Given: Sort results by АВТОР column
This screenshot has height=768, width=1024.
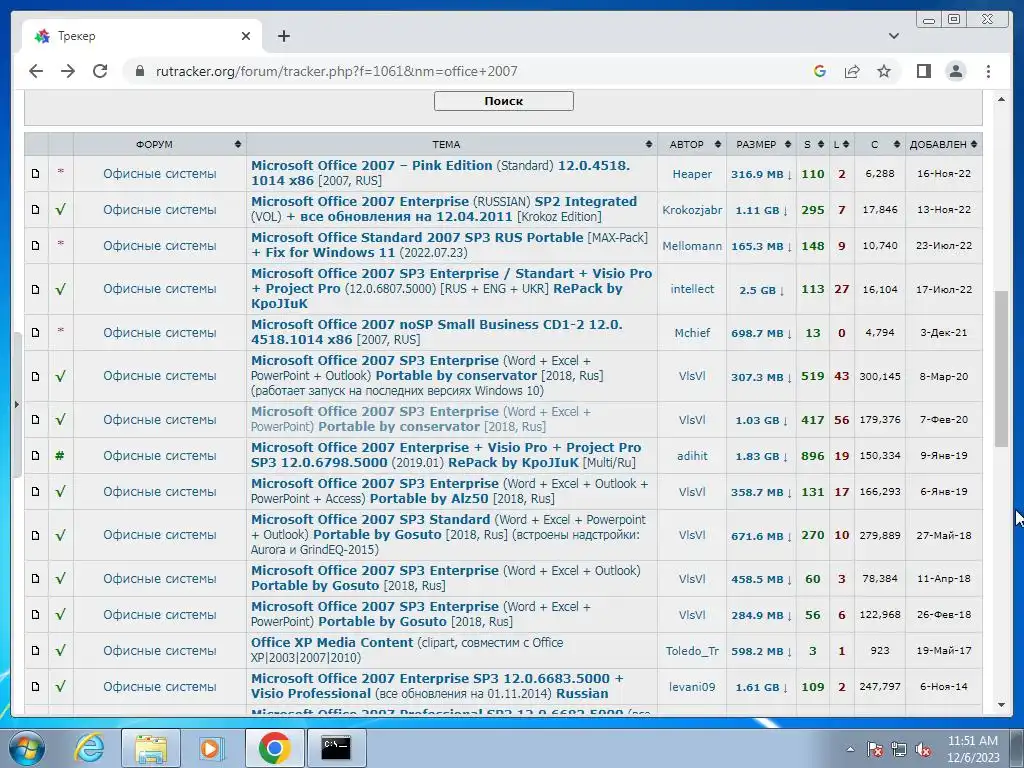Looking at the screenshot, I should [x=692, y=144].
